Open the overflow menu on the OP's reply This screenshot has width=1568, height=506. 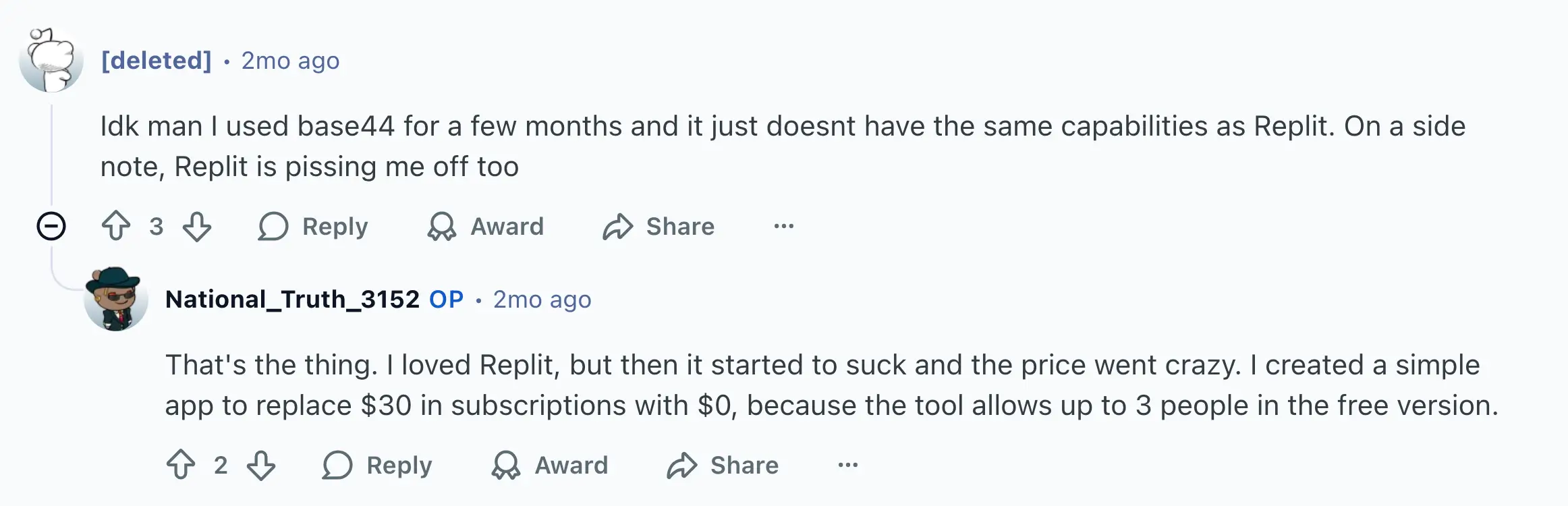[x=847, y=465]
